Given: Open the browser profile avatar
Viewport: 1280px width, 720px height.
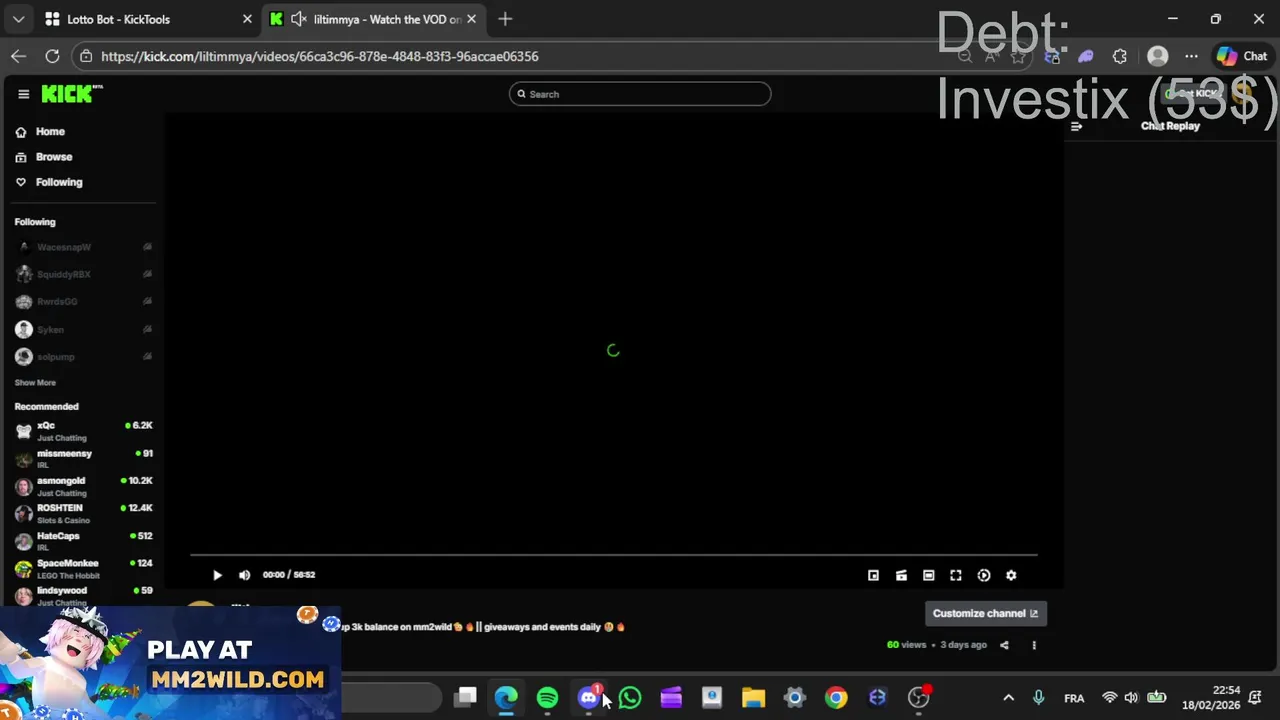Looking at the screenshot, I should 1157,56.
